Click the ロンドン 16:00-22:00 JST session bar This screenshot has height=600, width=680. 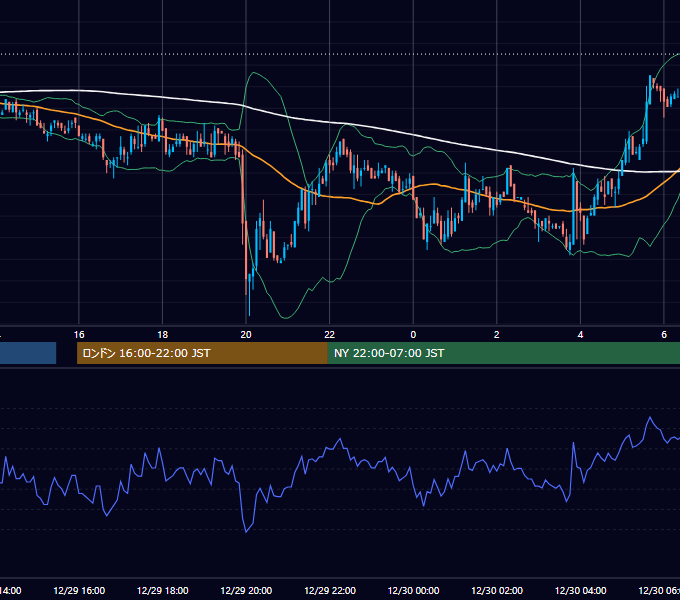point(202,353)
